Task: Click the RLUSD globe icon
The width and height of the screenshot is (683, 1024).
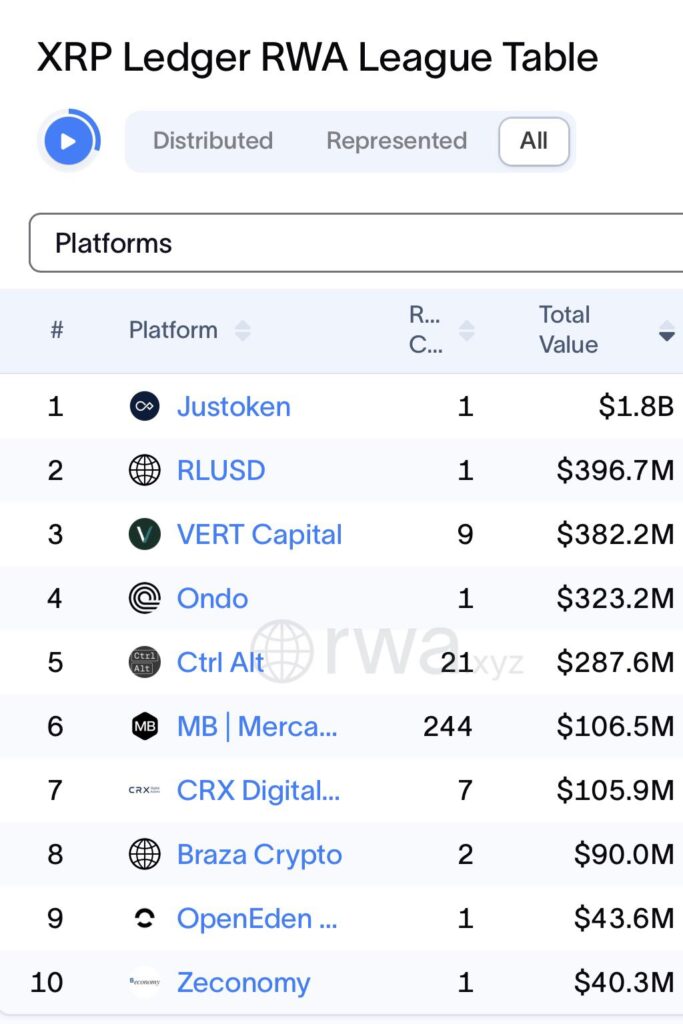Action: pos(144,470)
